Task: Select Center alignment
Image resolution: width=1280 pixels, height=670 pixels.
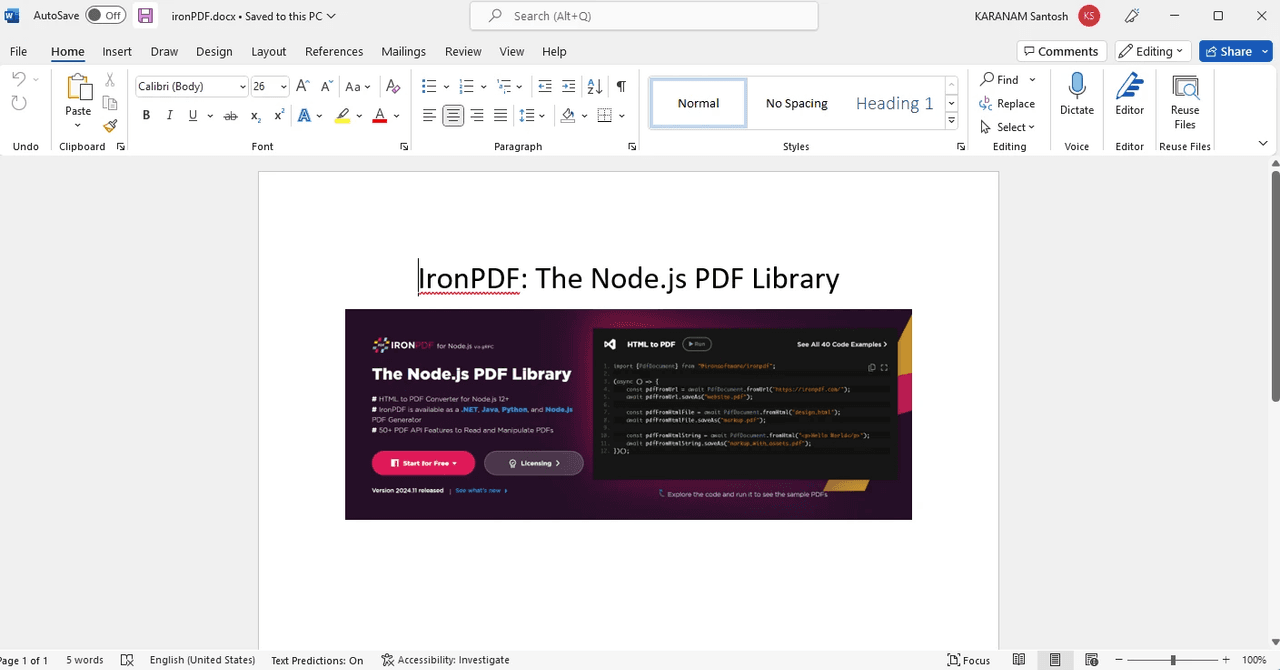Action: click(453, 116)
